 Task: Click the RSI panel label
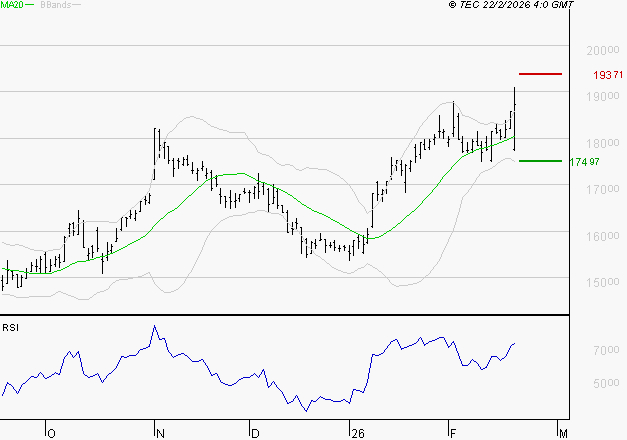[x=10, y=328]
